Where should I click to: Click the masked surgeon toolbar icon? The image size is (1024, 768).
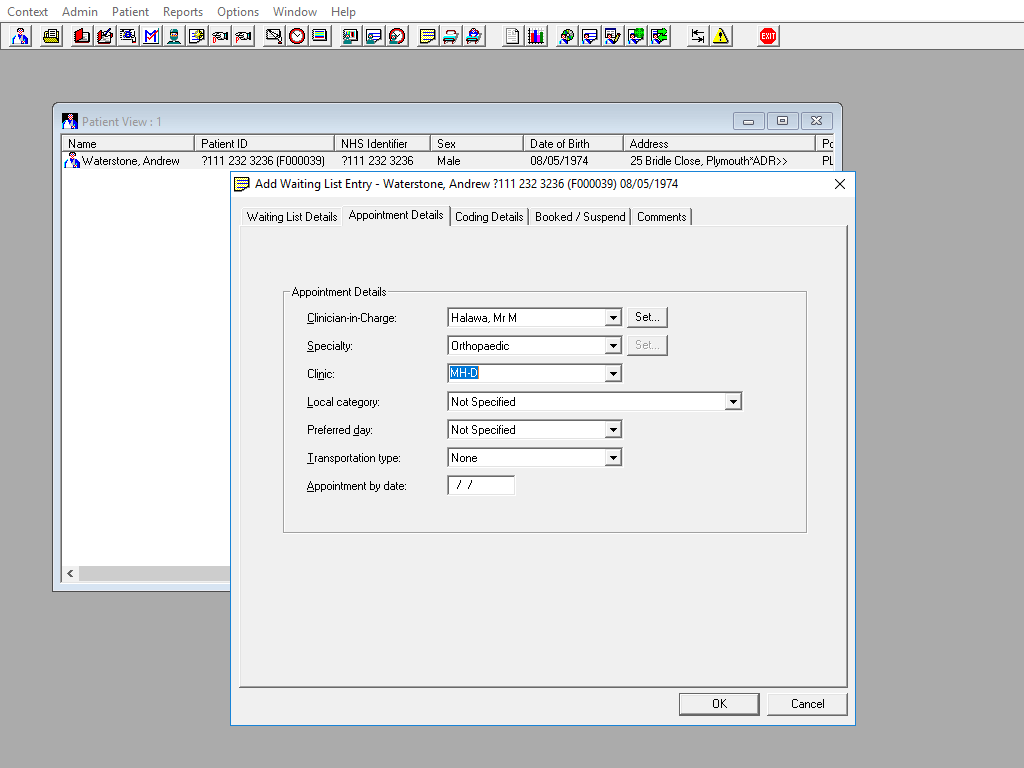[x=174, y=36]
